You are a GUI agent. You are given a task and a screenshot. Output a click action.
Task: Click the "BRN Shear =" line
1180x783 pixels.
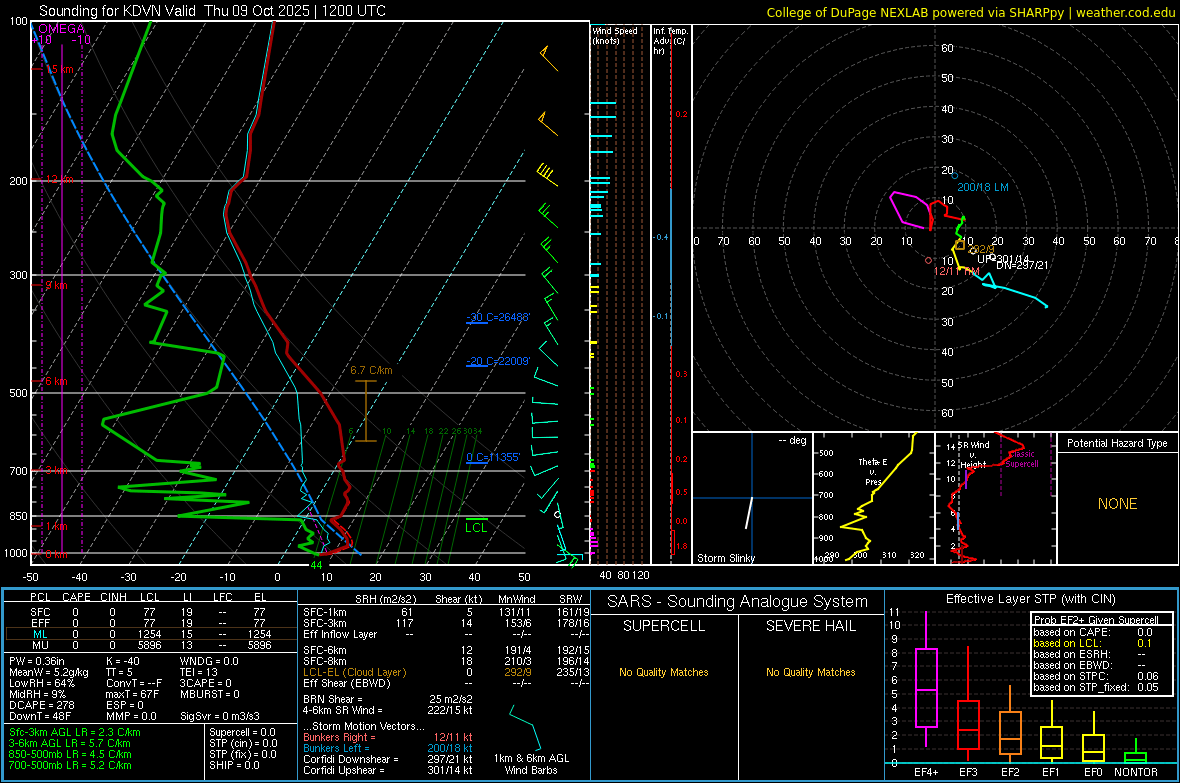pyautogui.click(x=388, y=699)
